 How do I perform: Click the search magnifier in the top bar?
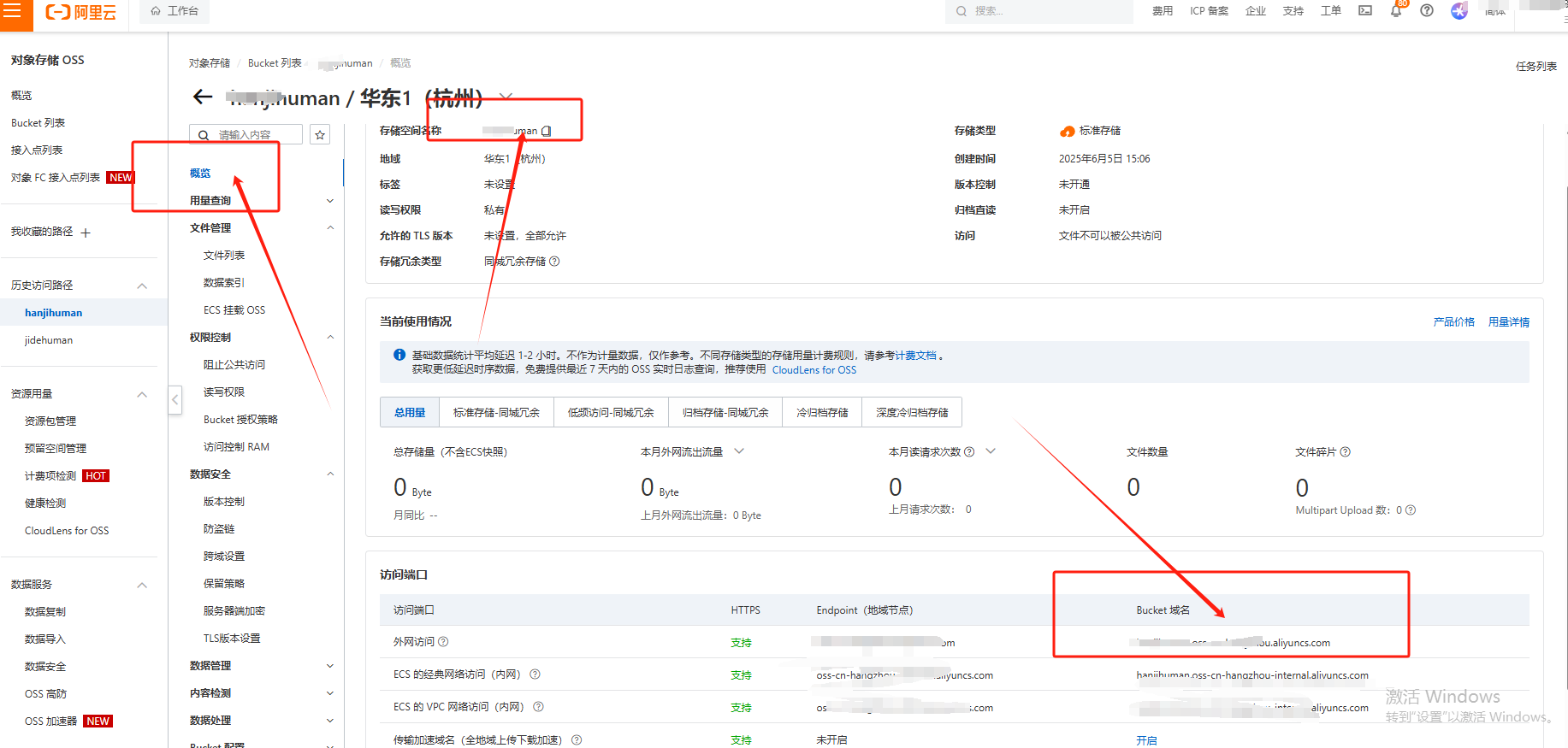pyautogui.click(x=961, y=11)
